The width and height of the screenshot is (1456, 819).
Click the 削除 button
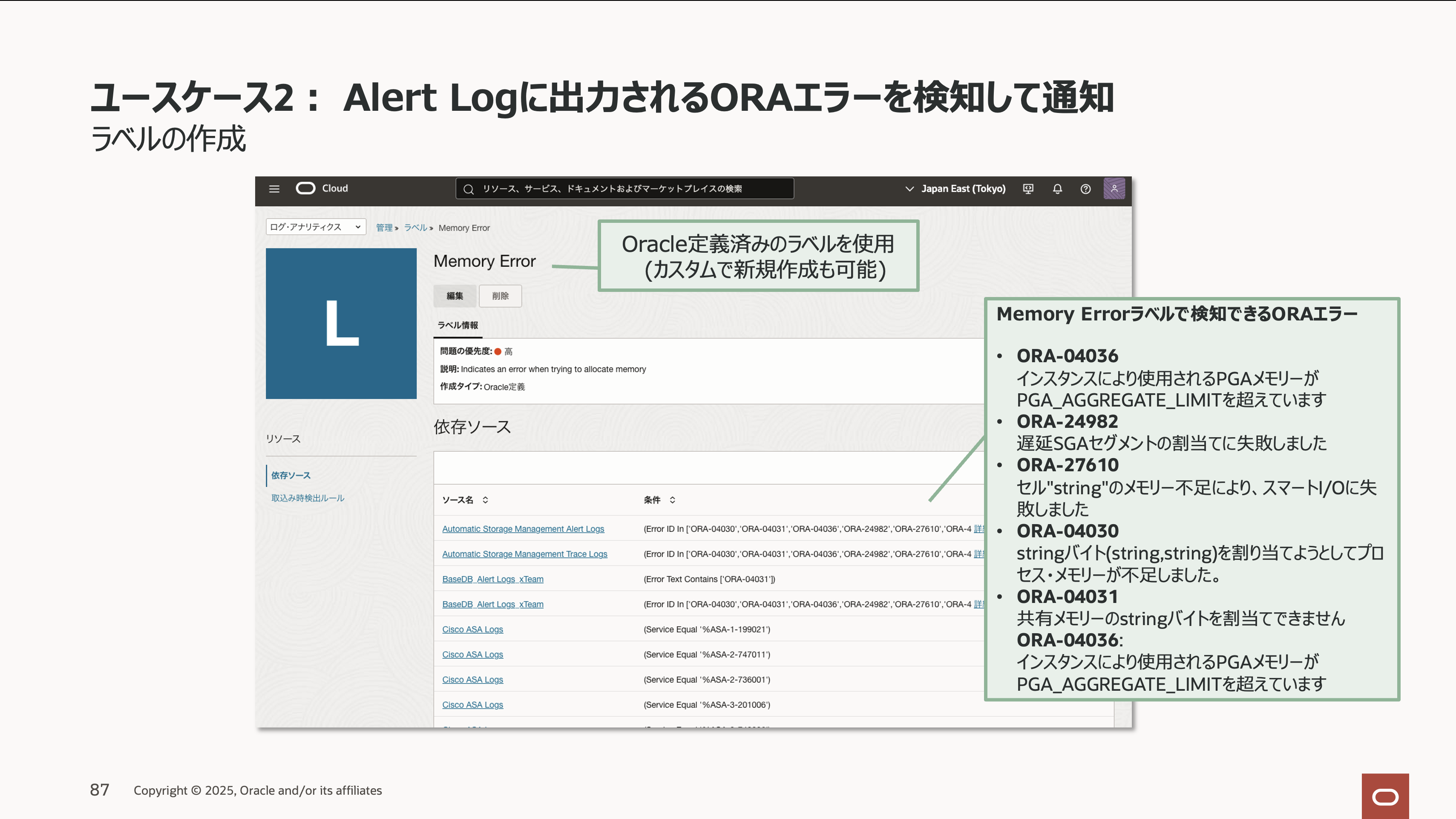(500, 296)
